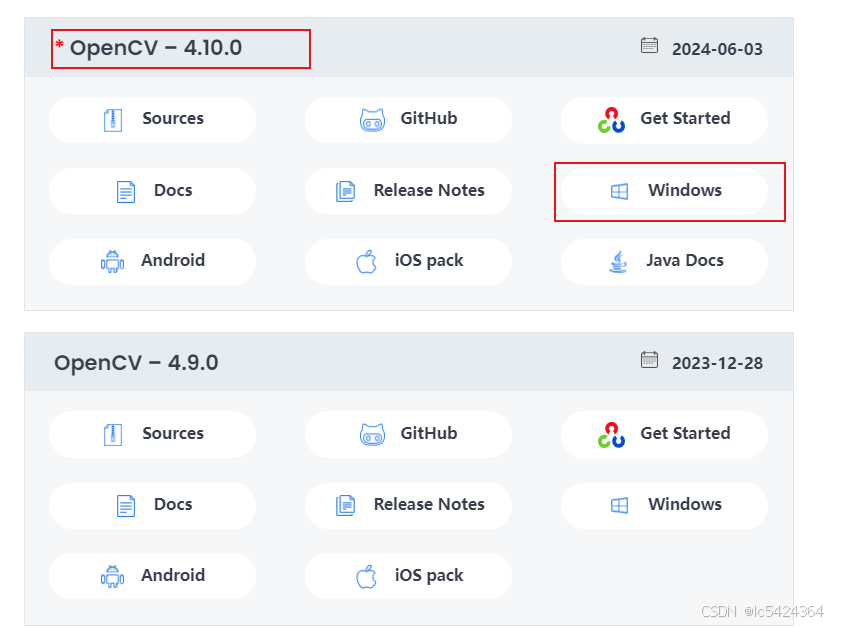Screen dimensions: 847x627
Task: Click the zip archive icon beside Sources for 4.10.0
Action: tap(112, 119)
